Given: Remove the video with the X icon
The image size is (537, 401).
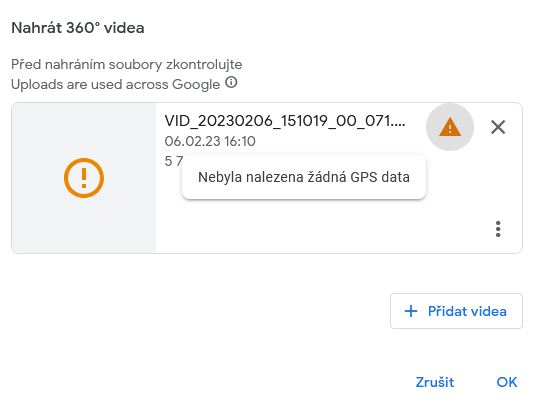Looking at the screenshot, I should click(498, 127).
